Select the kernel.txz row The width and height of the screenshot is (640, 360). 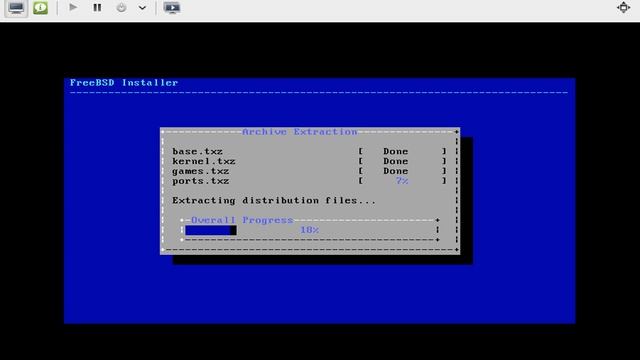[309, 161]
